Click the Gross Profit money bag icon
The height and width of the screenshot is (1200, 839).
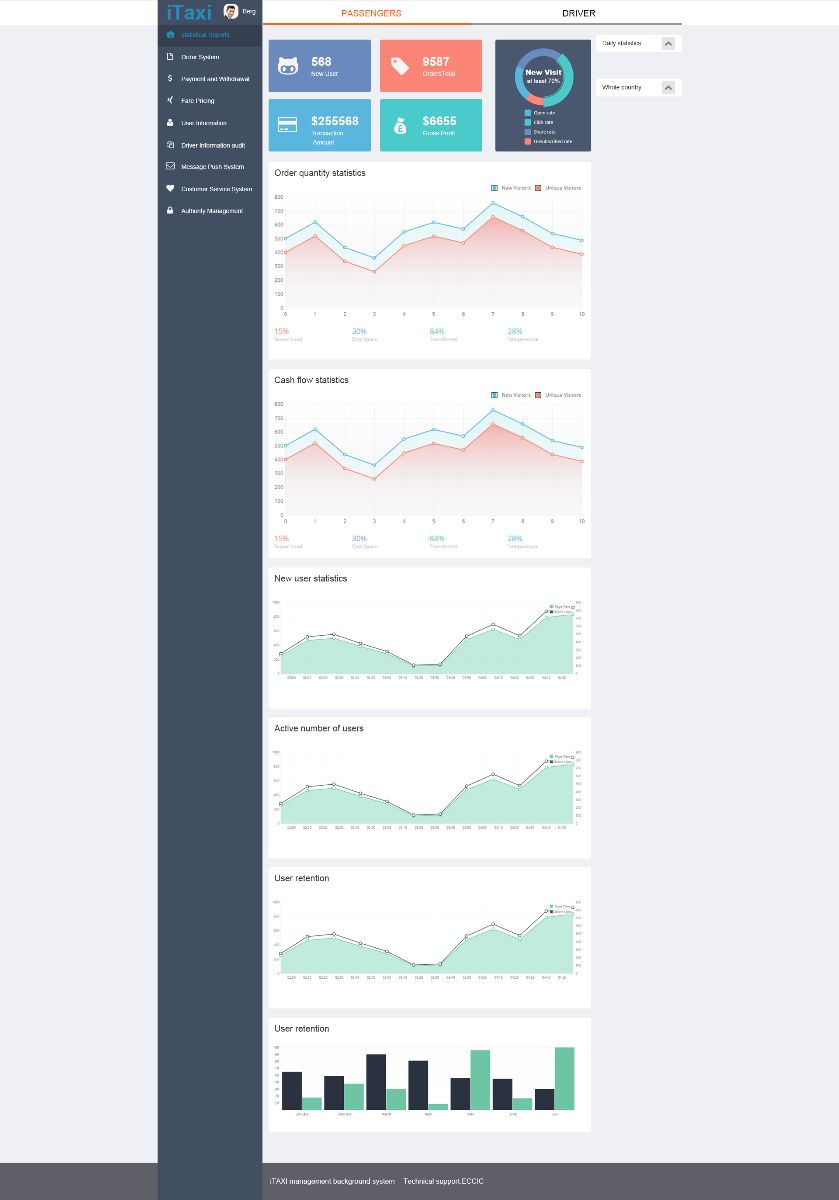[x=399, y=126]
